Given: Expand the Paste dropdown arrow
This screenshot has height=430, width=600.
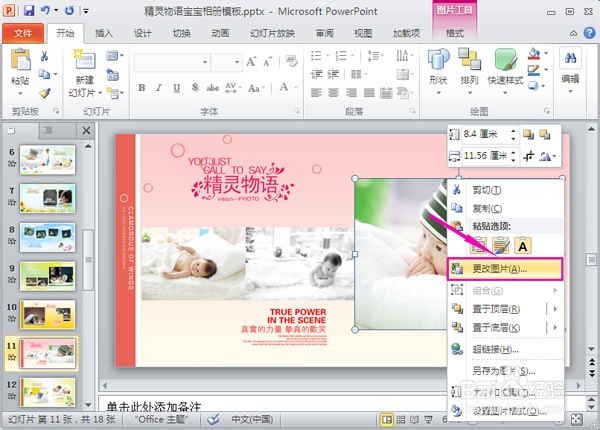Looking at the screenshot, I should click(20, 93).
